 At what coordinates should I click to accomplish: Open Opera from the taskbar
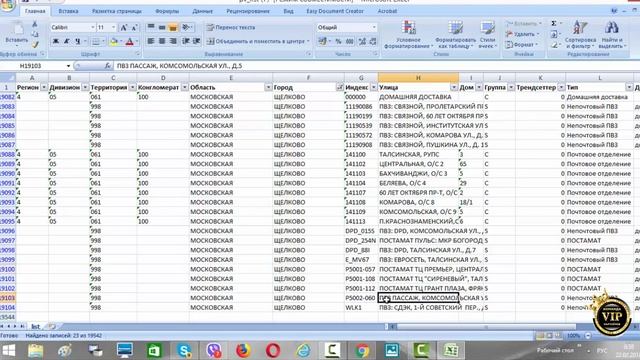(x=273, y=350)
